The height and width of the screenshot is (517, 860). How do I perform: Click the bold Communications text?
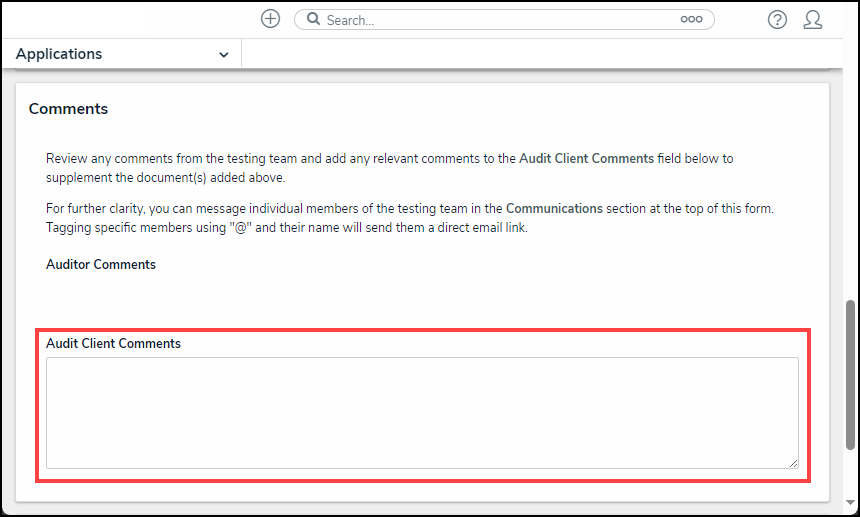pyautogui.click(x=554, y=209)
